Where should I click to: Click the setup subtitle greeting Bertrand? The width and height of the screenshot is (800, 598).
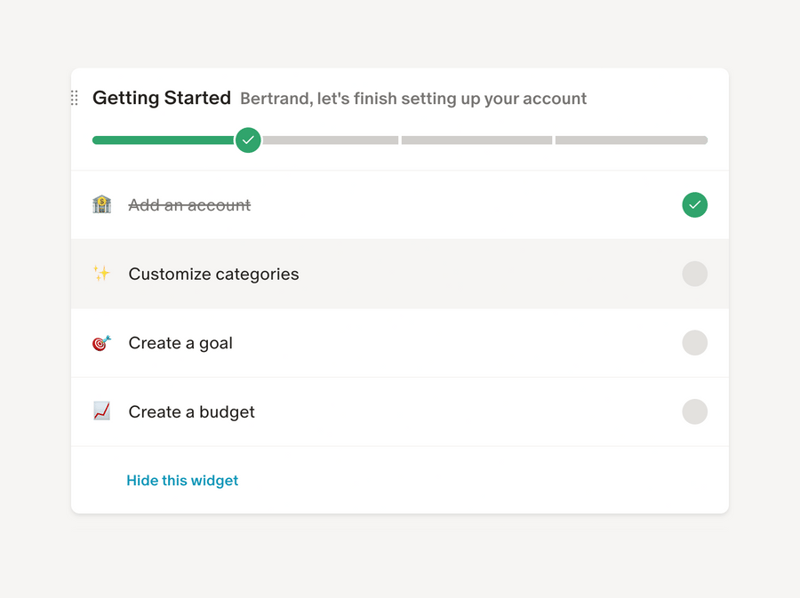click(x=413, y=99)
